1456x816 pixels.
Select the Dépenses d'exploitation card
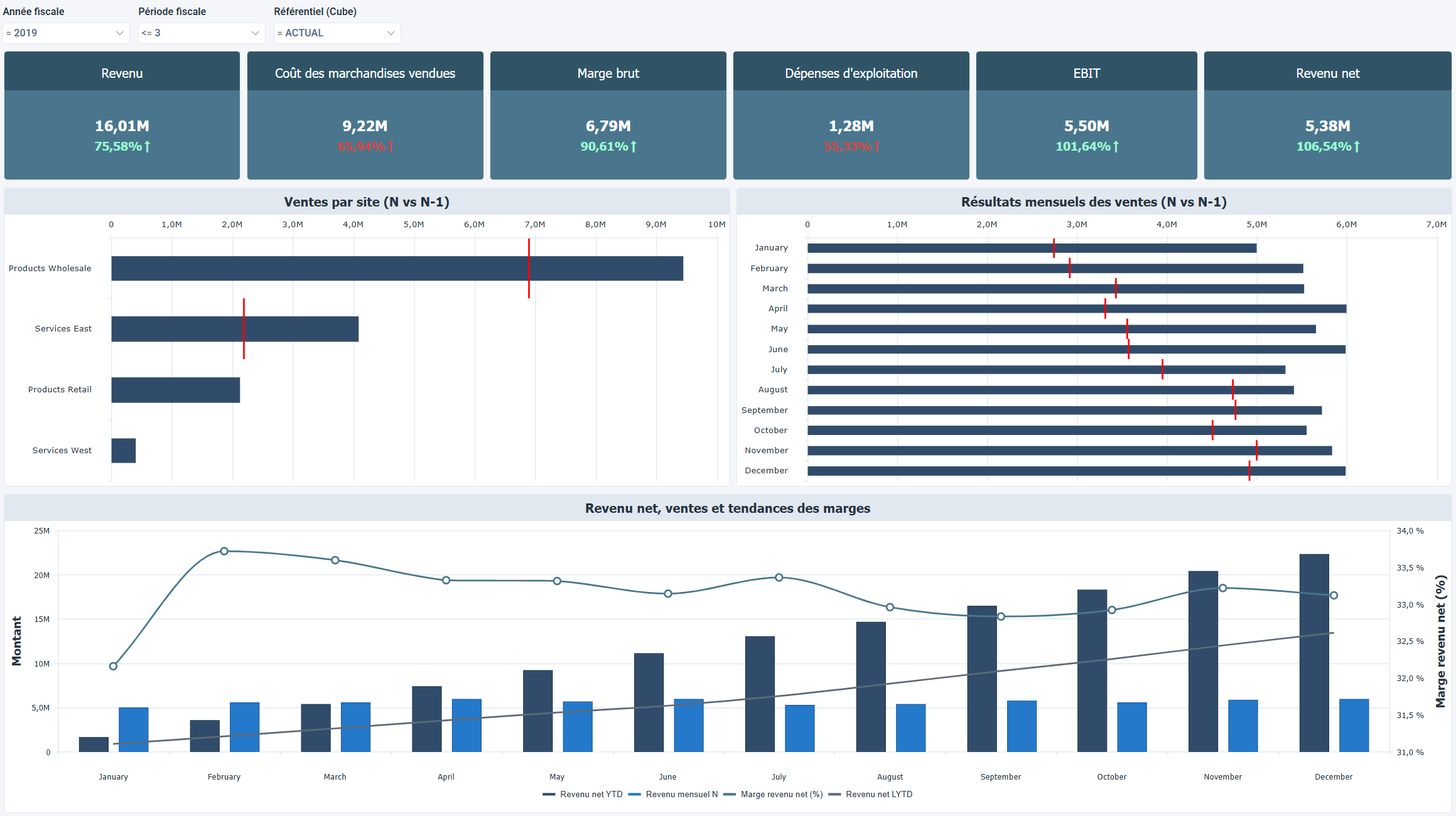[x=850, y=115]
